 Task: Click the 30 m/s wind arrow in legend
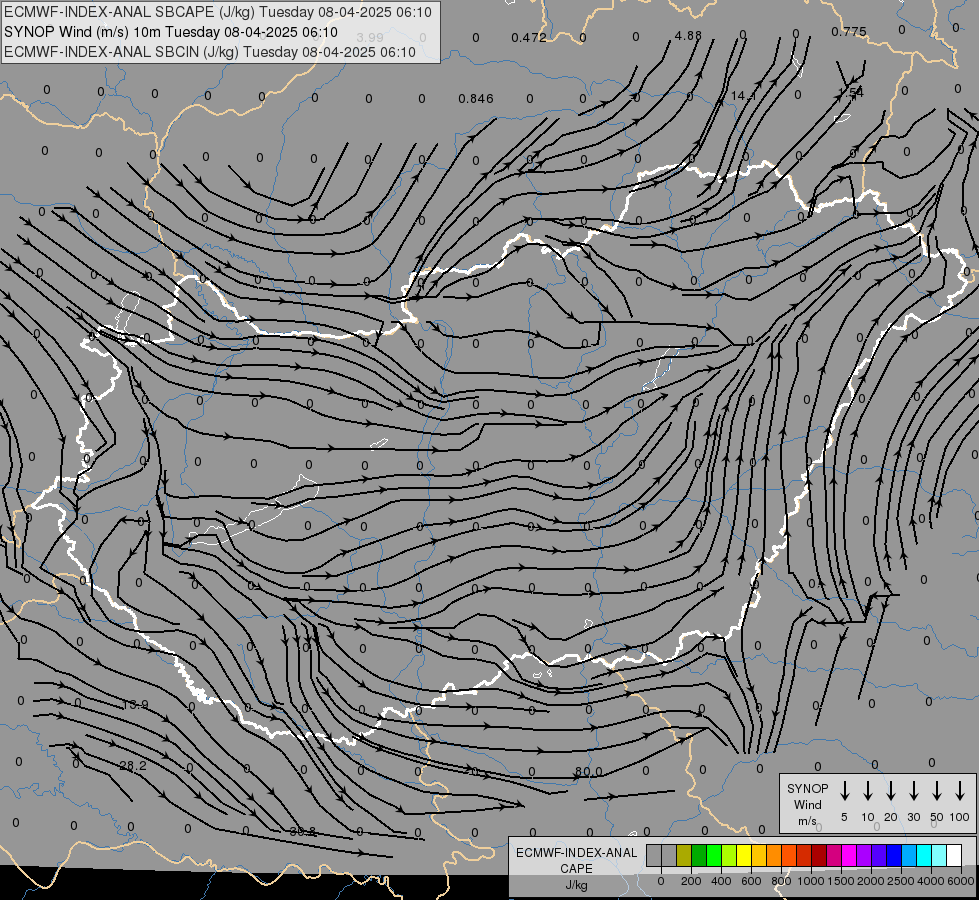tap(913, 791)
